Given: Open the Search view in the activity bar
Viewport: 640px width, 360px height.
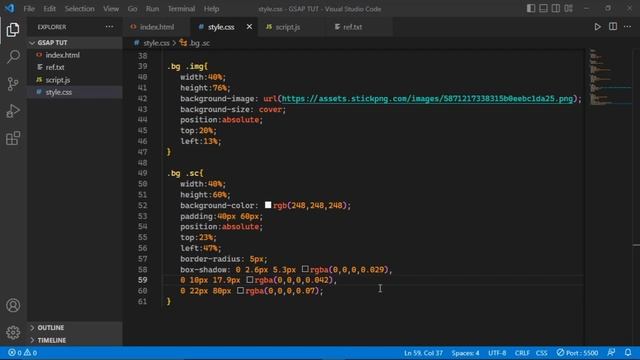Looking at the screenshot, I should coord(13,56).
